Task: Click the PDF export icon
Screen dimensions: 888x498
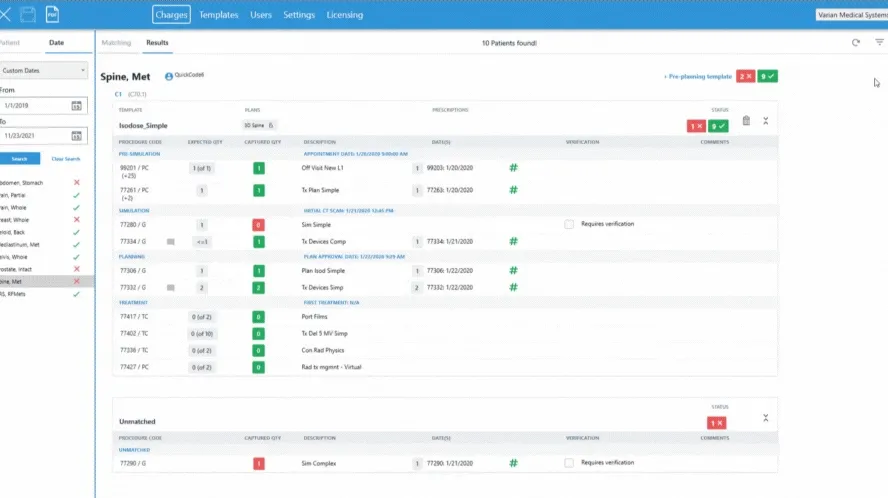Action: click(x=52, y=15)
